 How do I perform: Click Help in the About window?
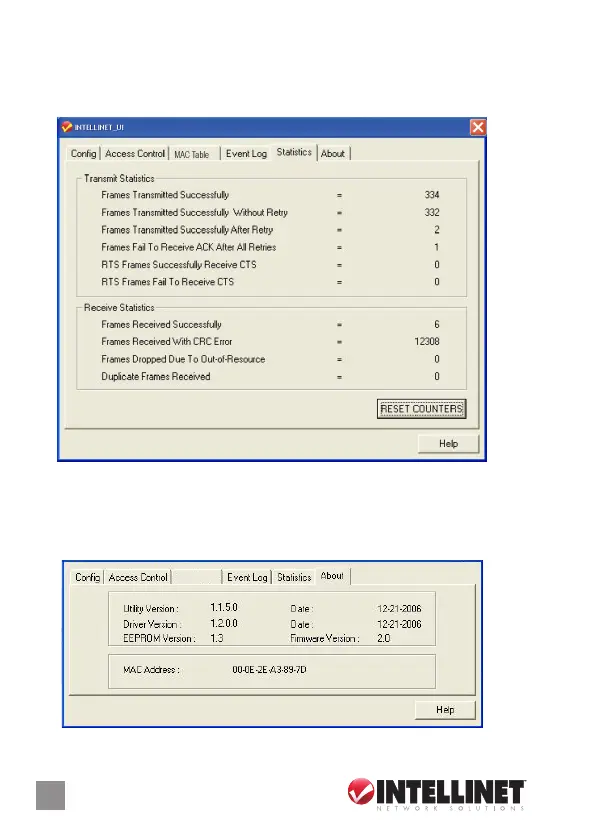[x=445, y=710]
